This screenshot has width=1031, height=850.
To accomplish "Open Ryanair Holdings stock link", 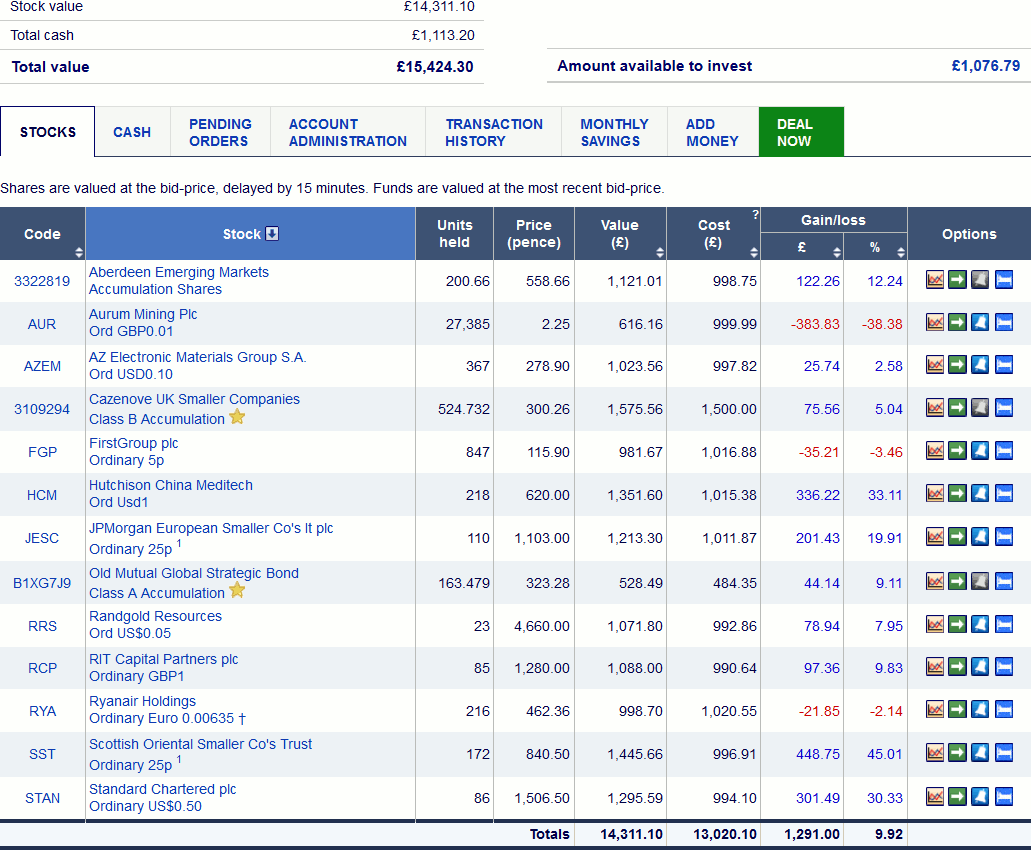I will click(167, 710).
